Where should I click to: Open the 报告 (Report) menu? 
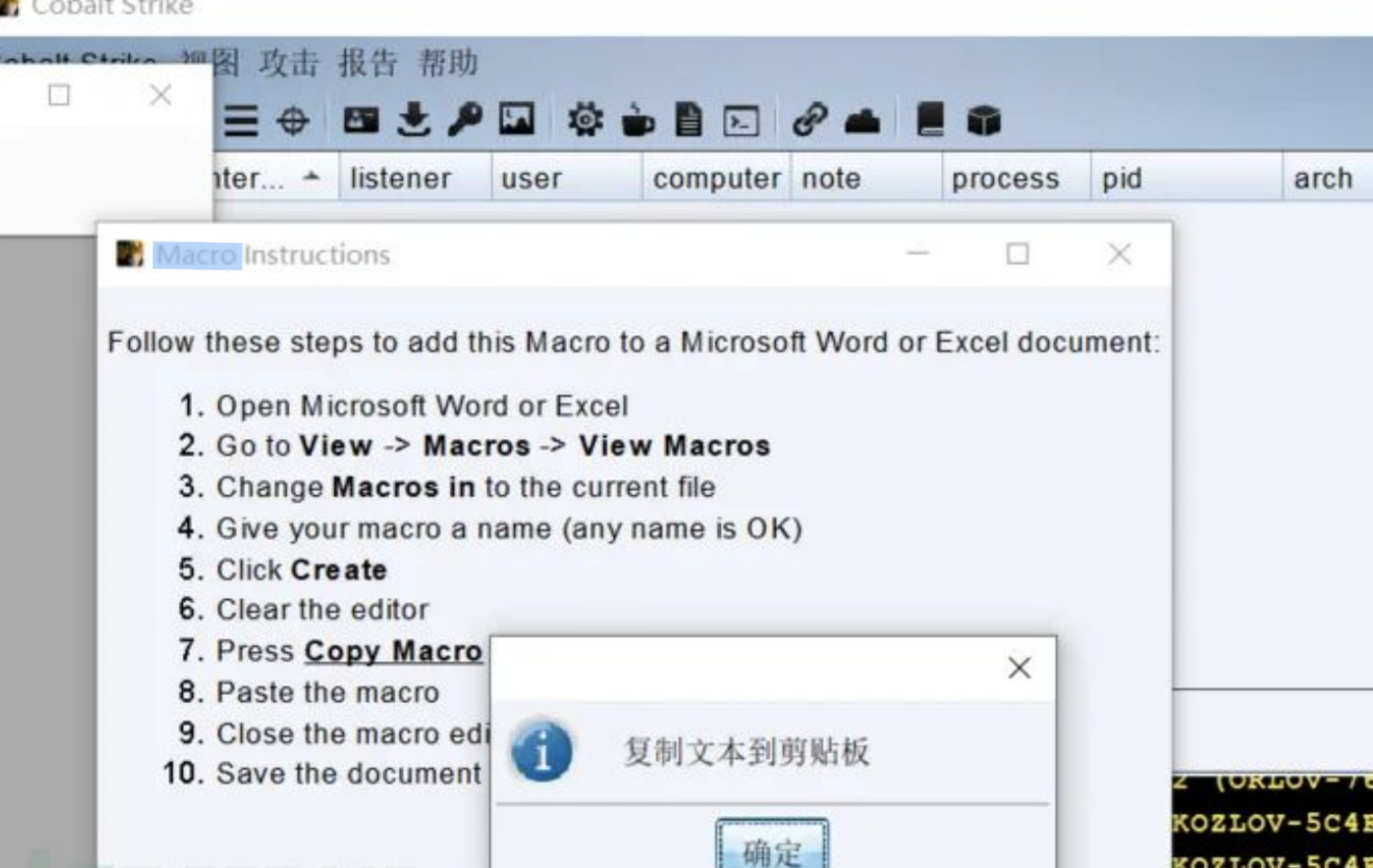coord(368,63)
